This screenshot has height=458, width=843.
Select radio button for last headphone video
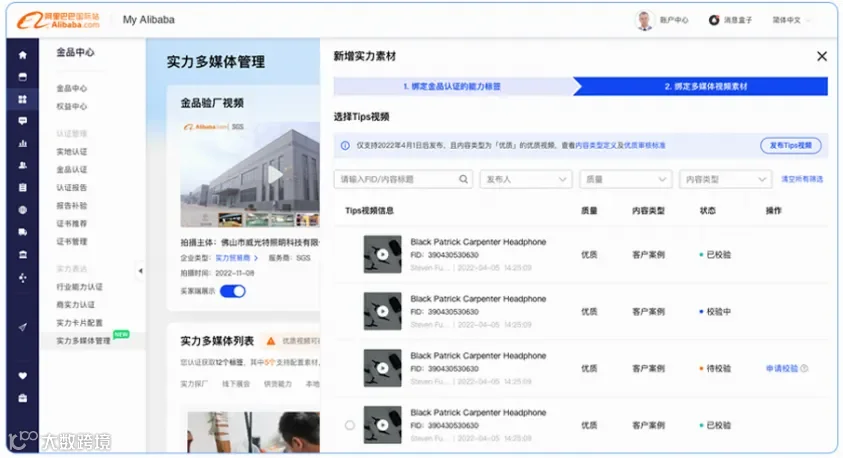tap(349, 425)
